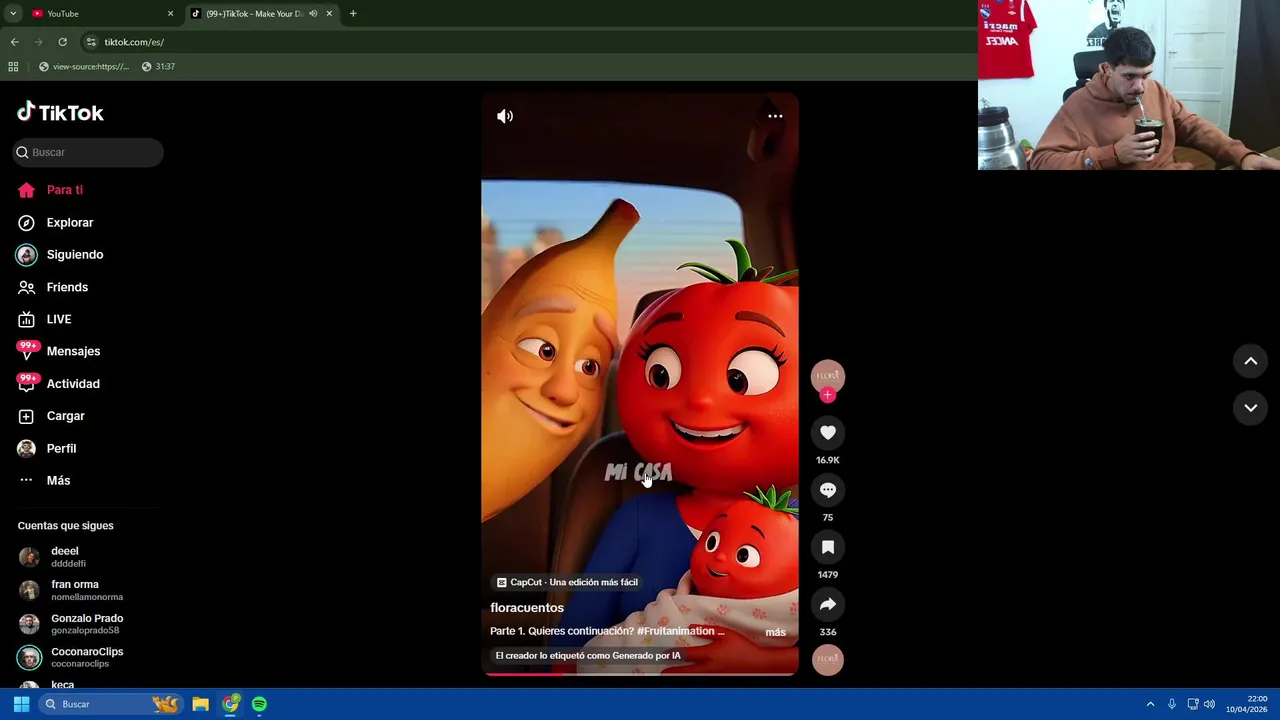Click the TikTok logo

(60, 112)
